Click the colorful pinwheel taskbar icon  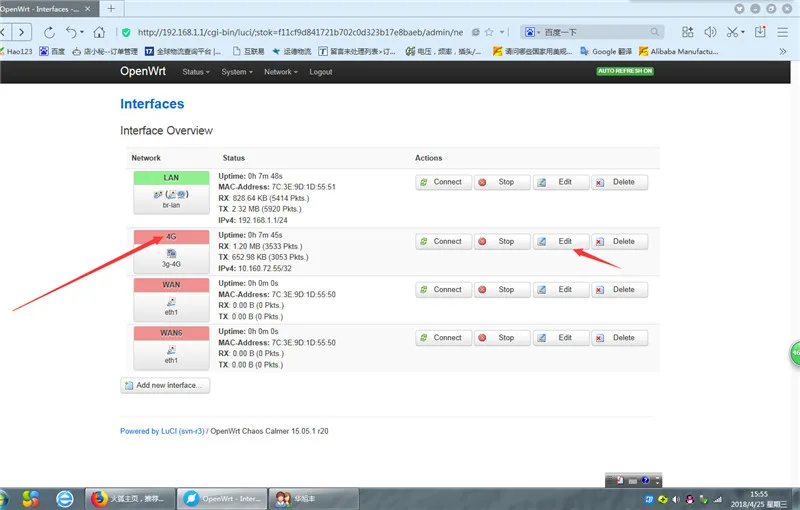point(31,498)
